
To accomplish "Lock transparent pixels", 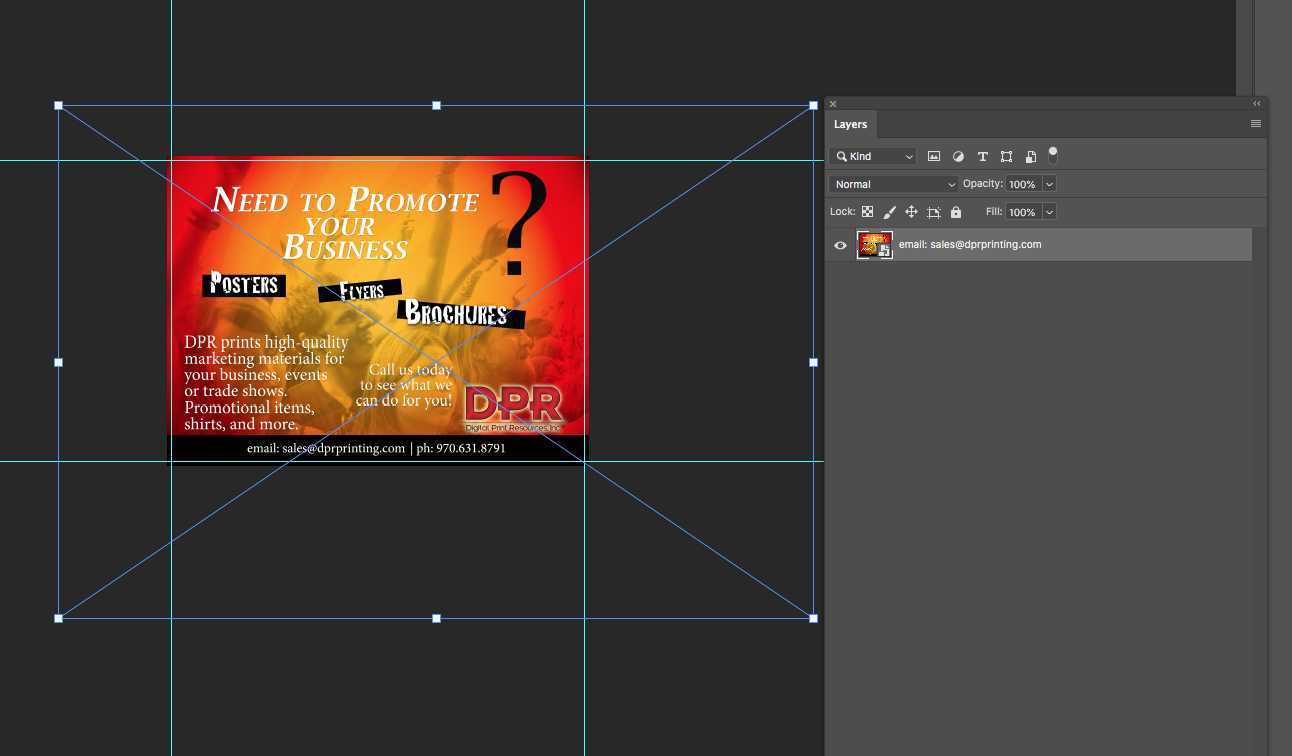I will click(867, 212).
